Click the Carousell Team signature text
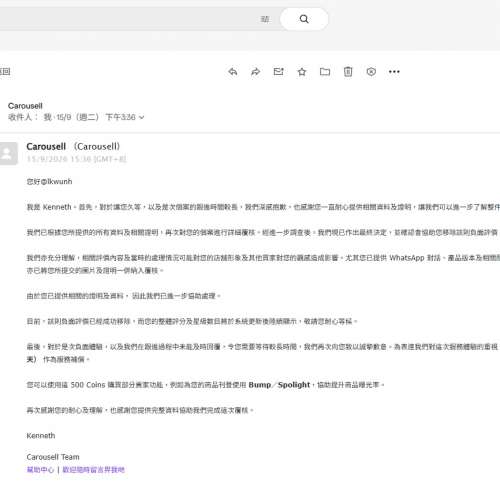500x500 pixels. [53, 457]
